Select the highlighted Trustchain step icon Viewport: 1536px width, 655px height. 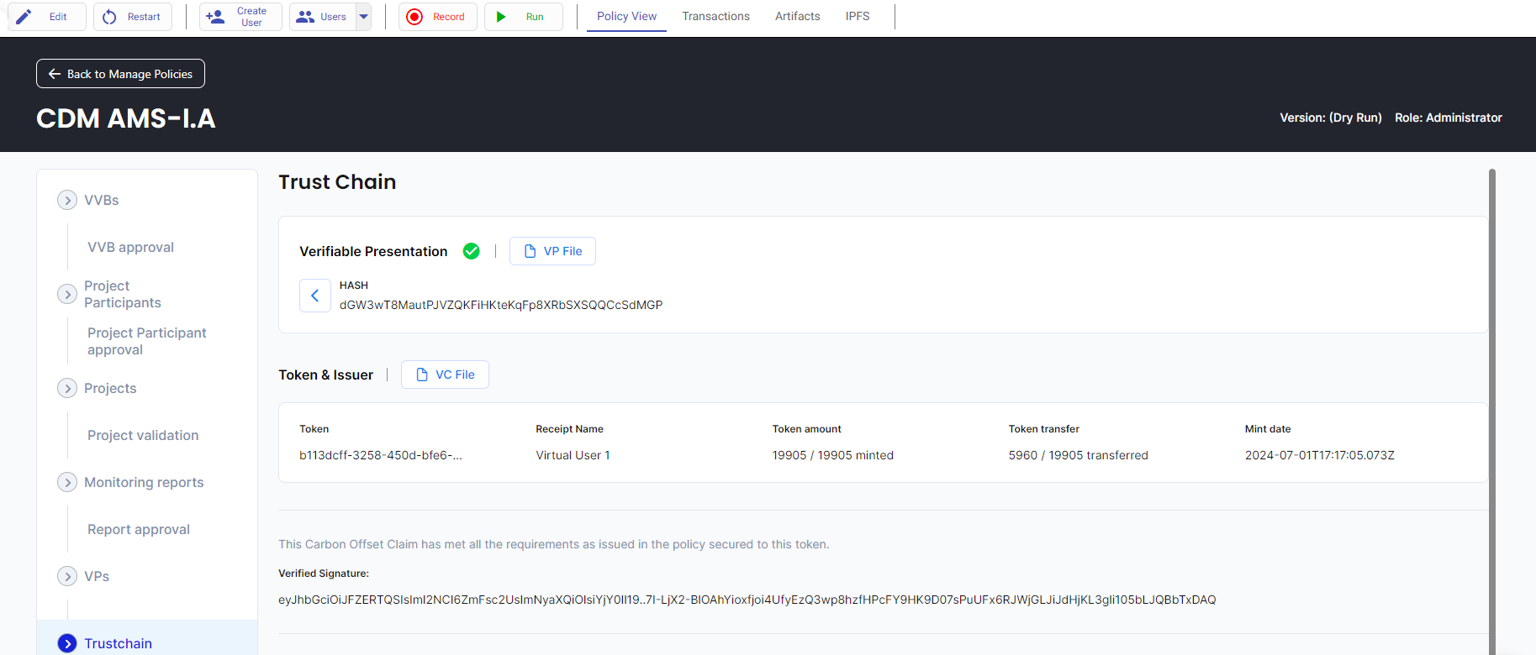pos(67,643)
